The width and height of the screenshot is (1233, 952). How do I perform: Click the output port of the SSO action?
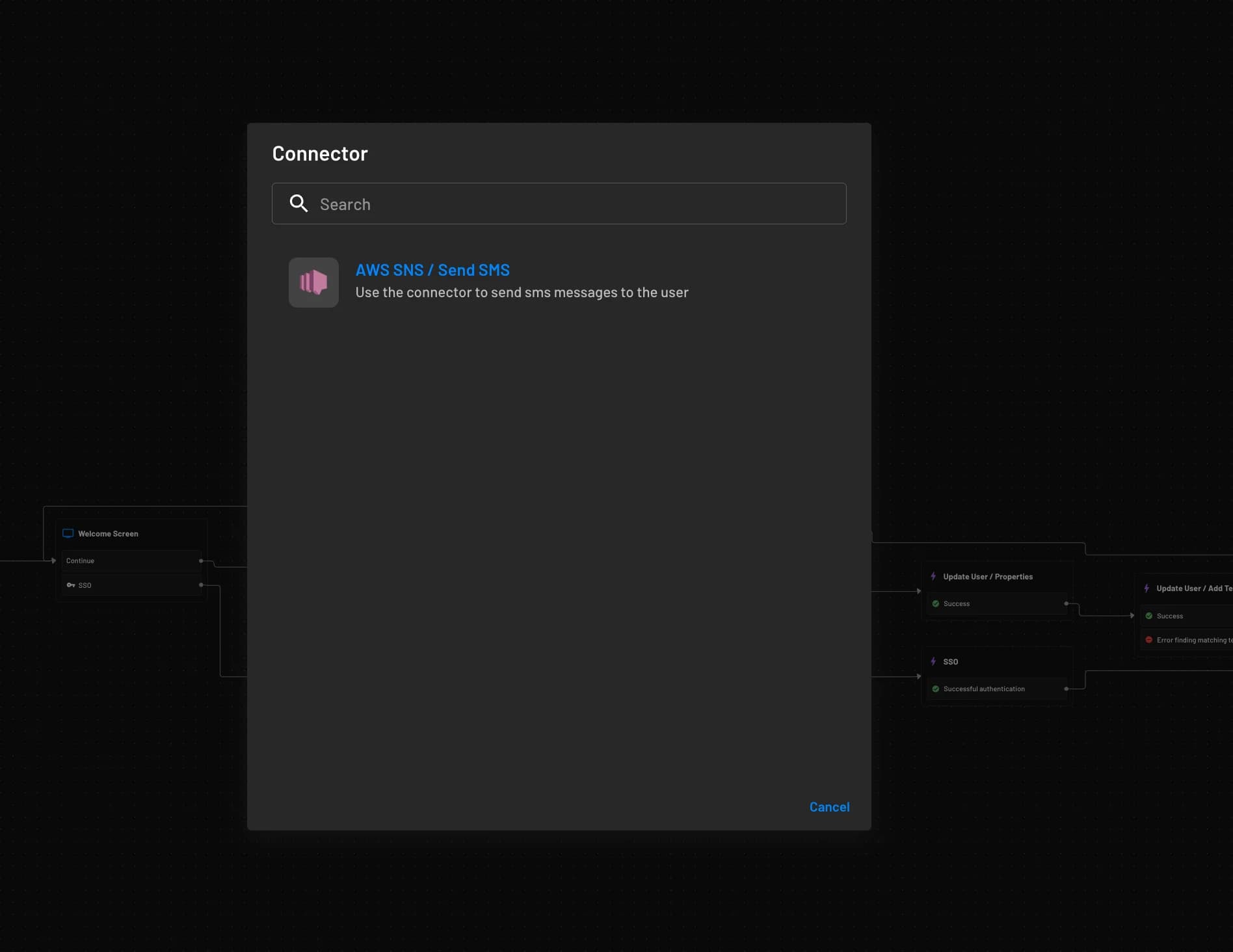202,585
